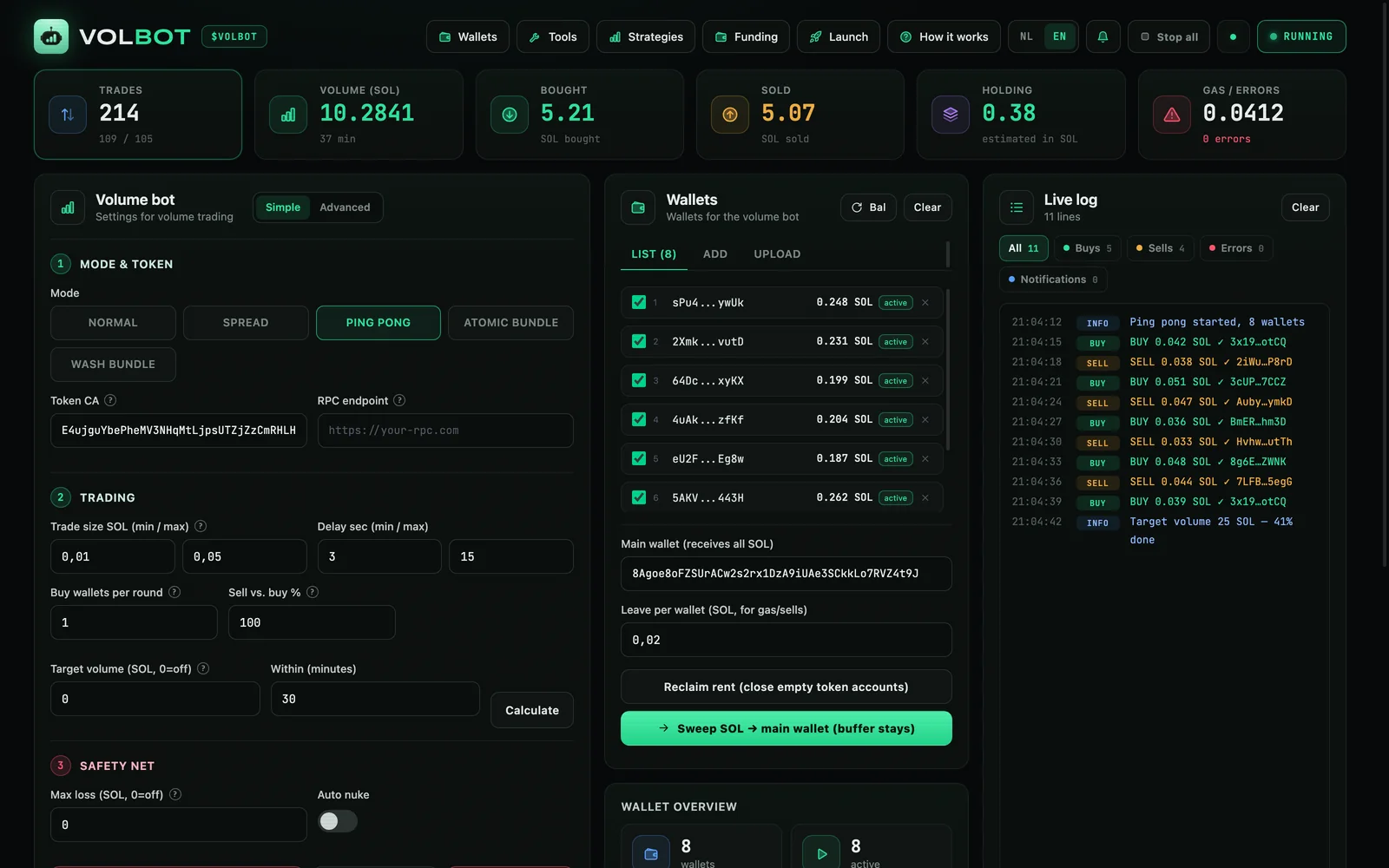Remove wallet eU2F...Eg8w with X

click(x=925, y=459)
